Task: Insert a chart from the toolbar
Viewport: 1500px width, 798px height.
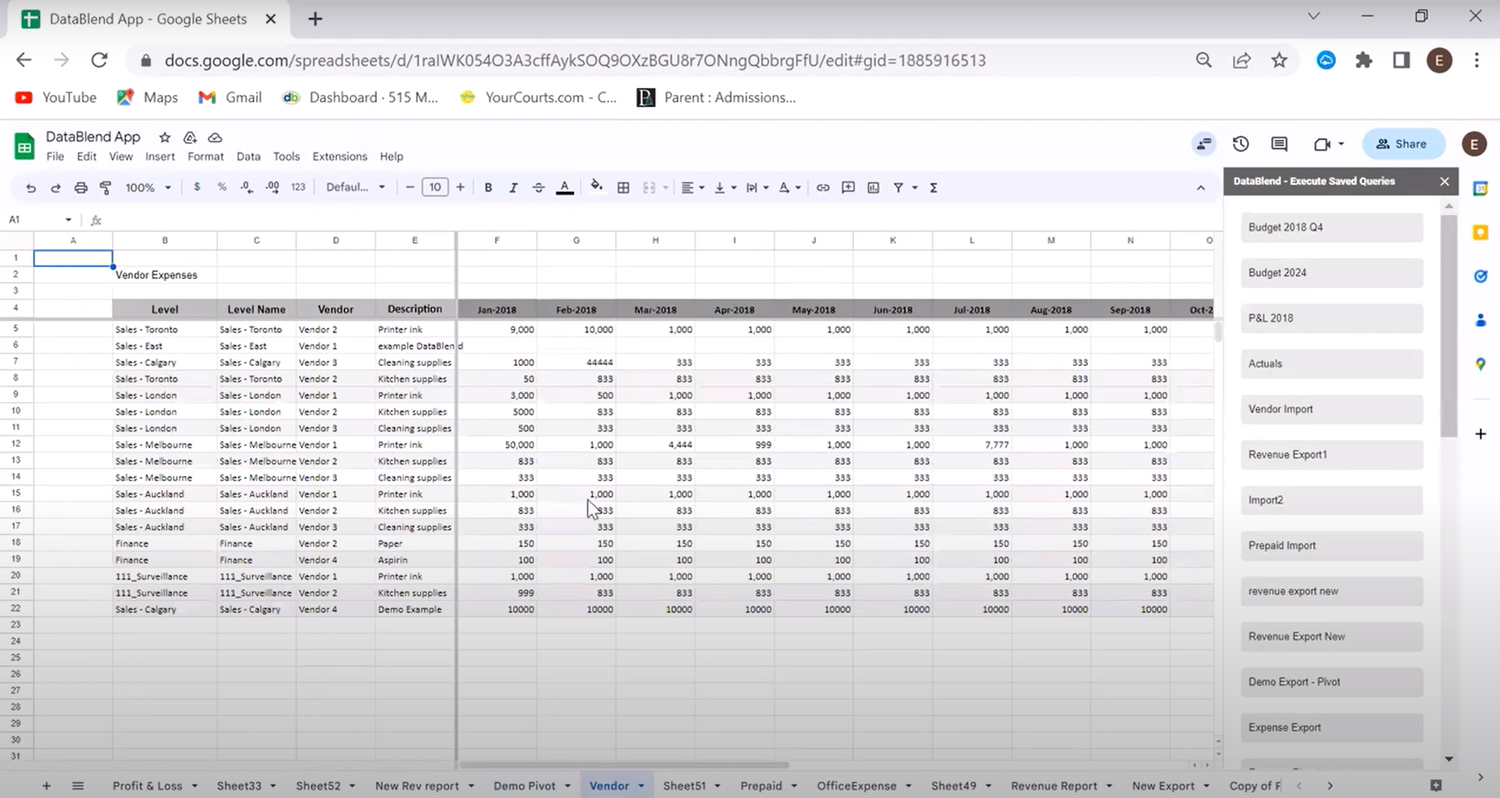Action: tap(873, 187)
